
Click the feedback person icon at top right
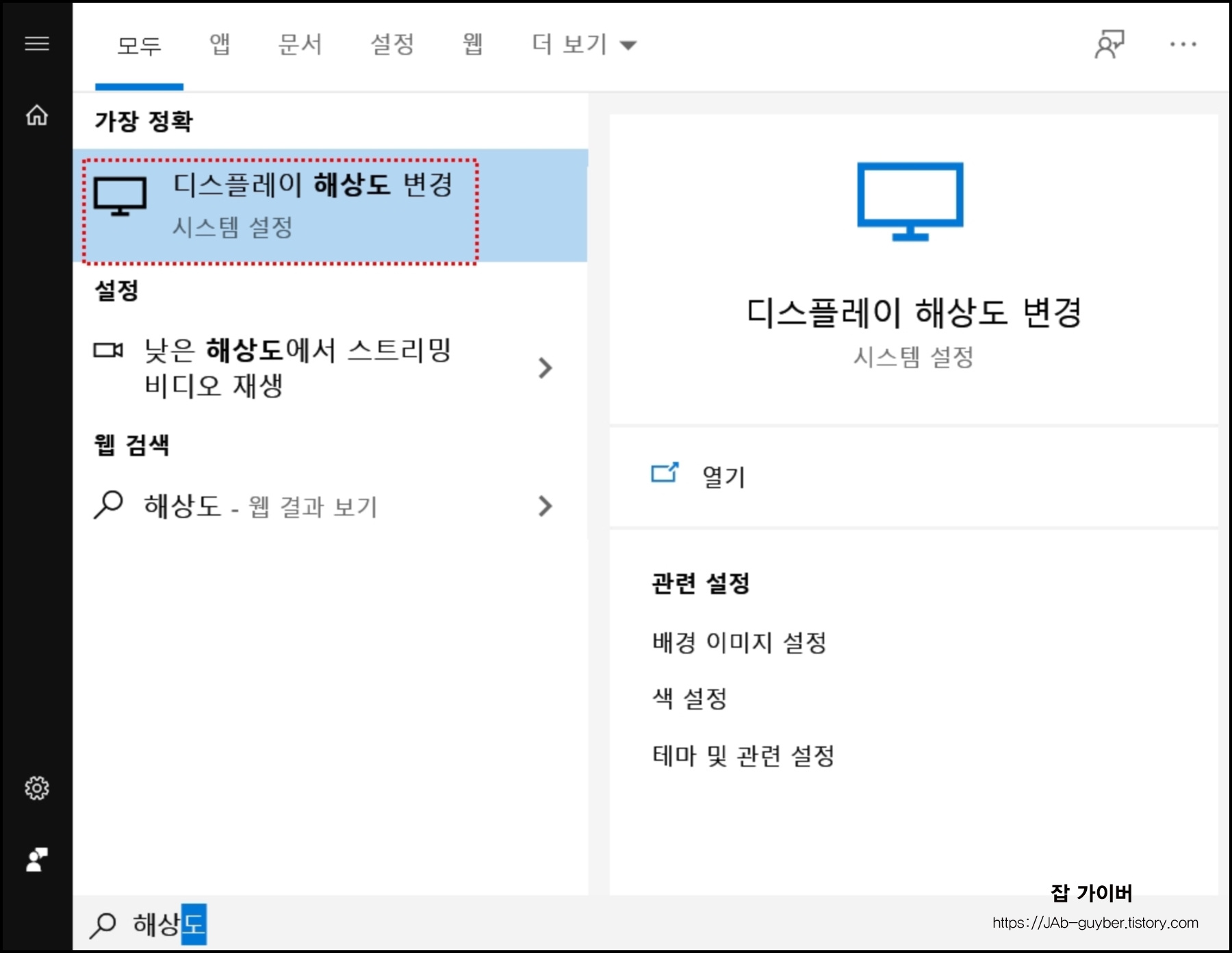coord(1110,43)
